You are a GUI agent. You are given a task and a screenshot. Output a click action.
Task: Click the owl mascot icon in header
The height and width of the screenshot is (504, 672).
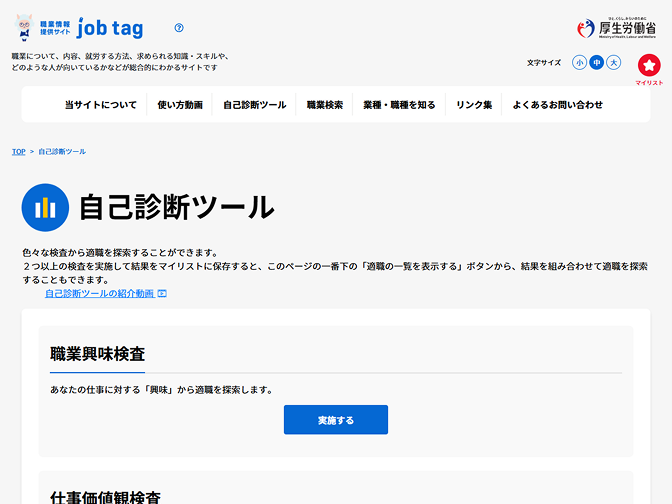coord(24,27)
